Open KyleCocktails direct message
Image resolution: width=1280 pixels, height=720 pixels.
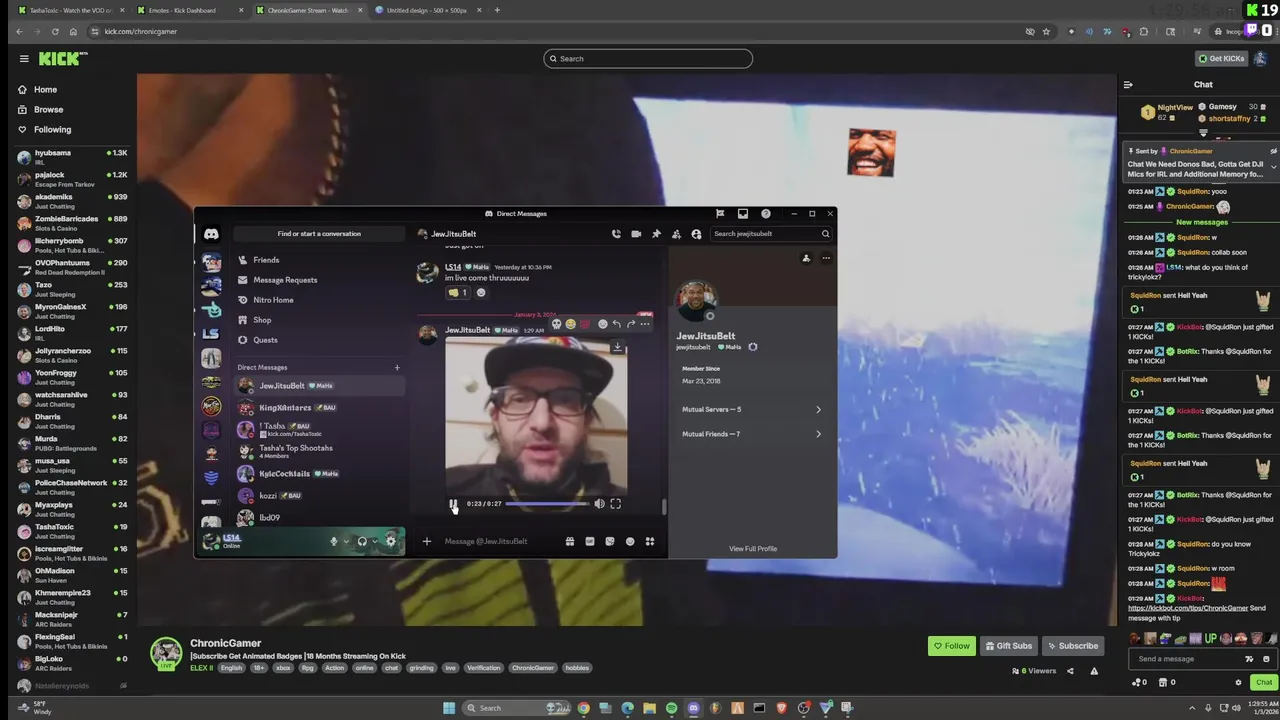pyautogui.click(x=318, y=474)
